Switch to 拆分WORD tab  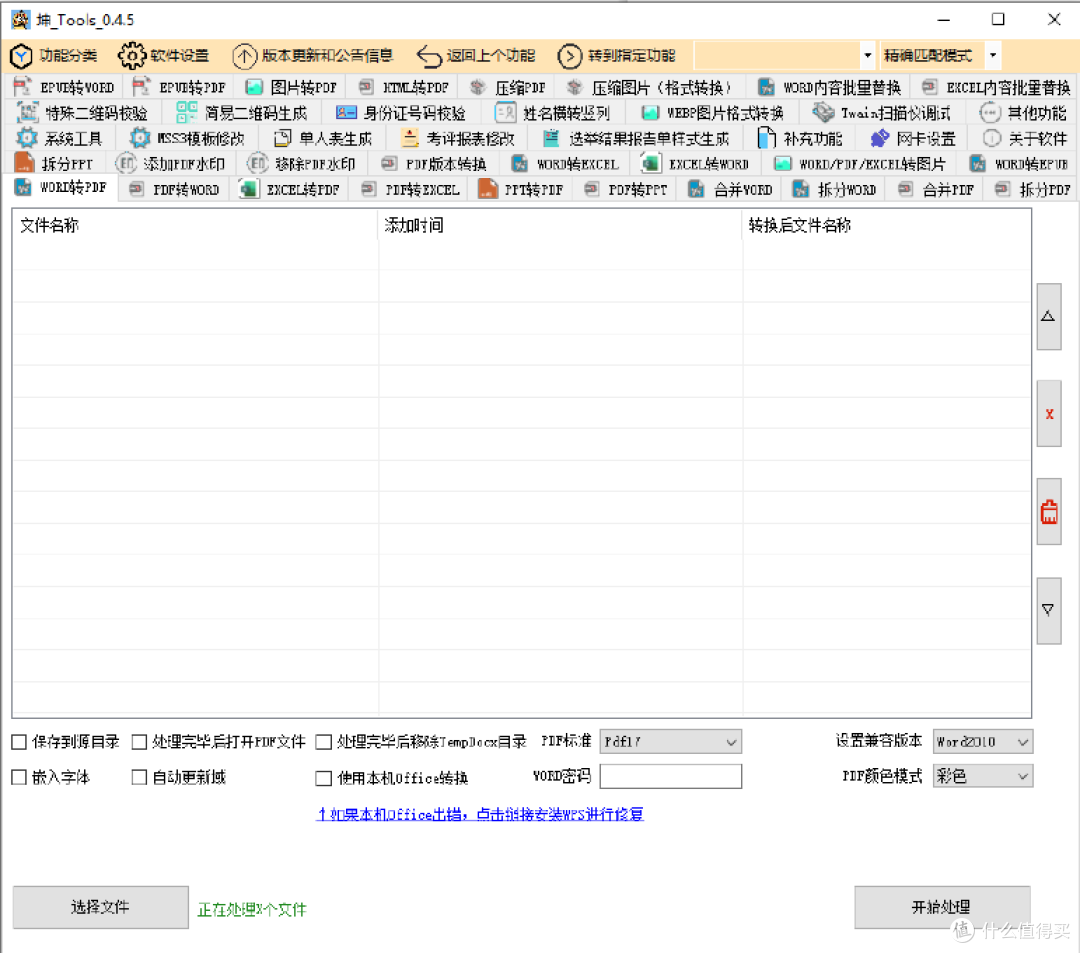tap(834, 189)
